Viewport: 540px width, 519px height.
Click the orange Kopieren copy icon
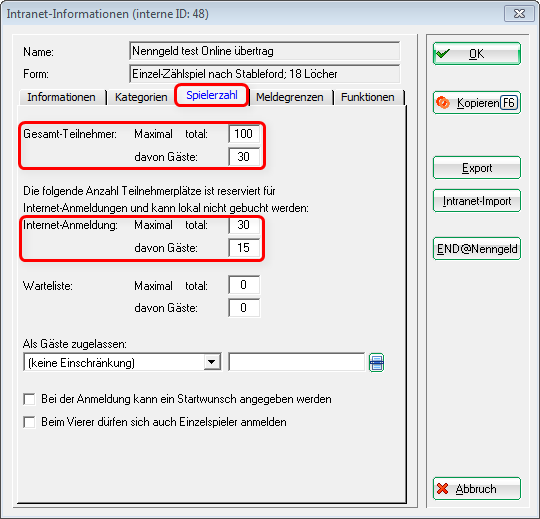coord(443,103)
